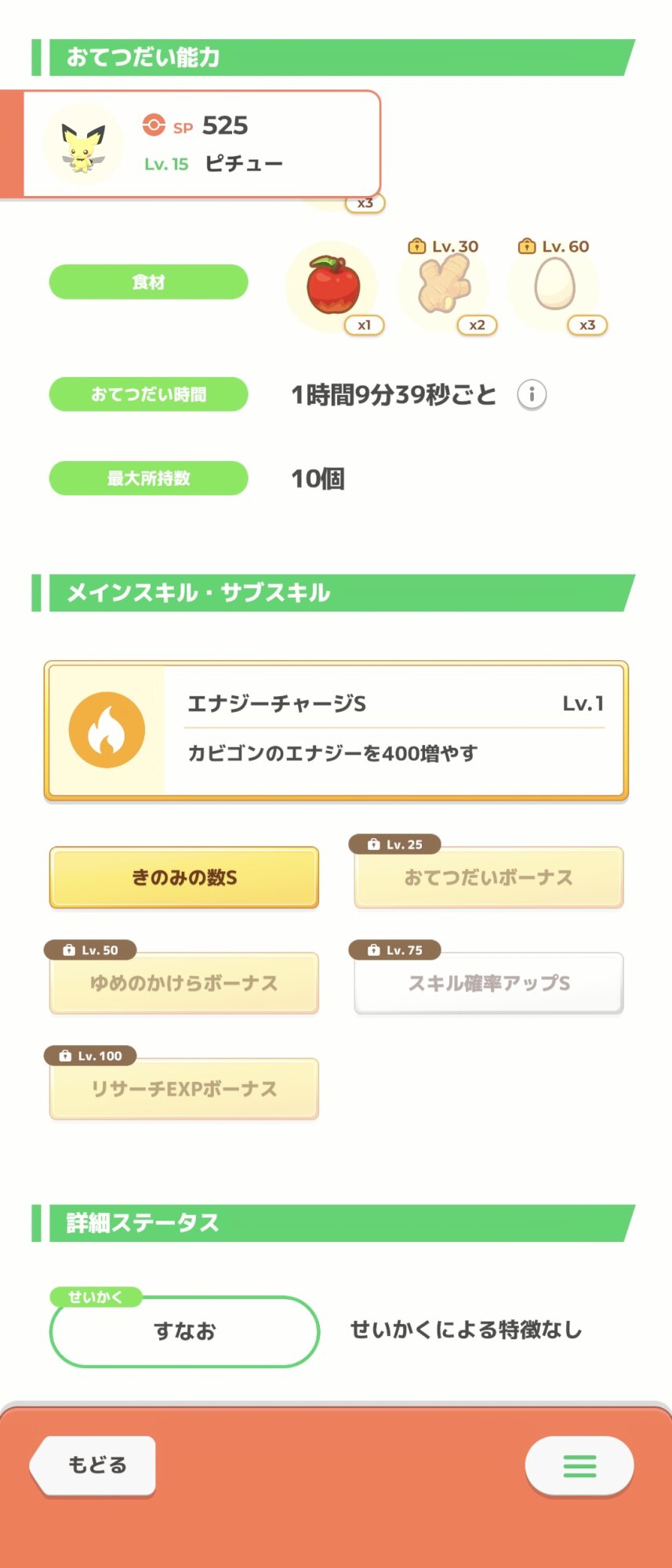Open the hamburger menu button
The height and width of the screenshot is (1568, 672).
pyautogui.click(x=579, y=1465)
